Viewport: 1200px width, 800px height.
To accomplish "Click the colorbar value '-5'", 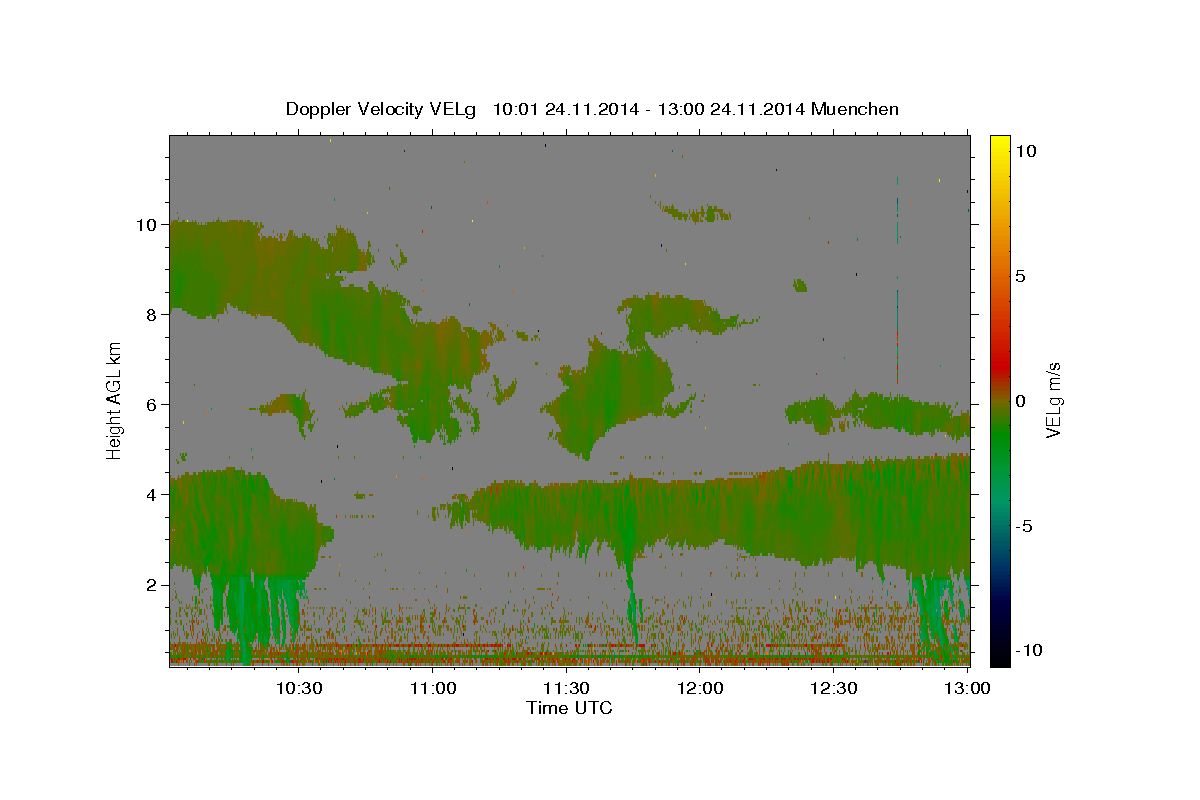I will tap(1024, 526).
